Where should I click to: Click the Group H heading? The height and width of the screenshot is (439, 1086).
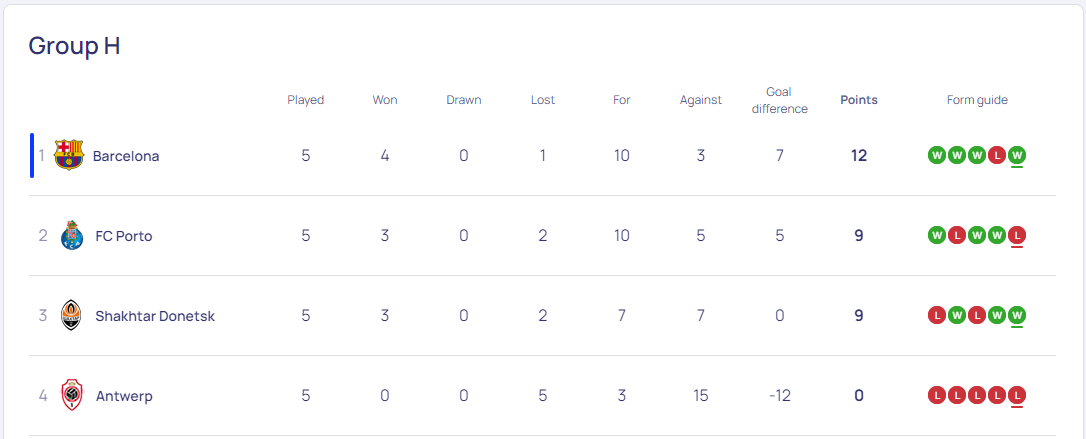[x=74, y=46]
